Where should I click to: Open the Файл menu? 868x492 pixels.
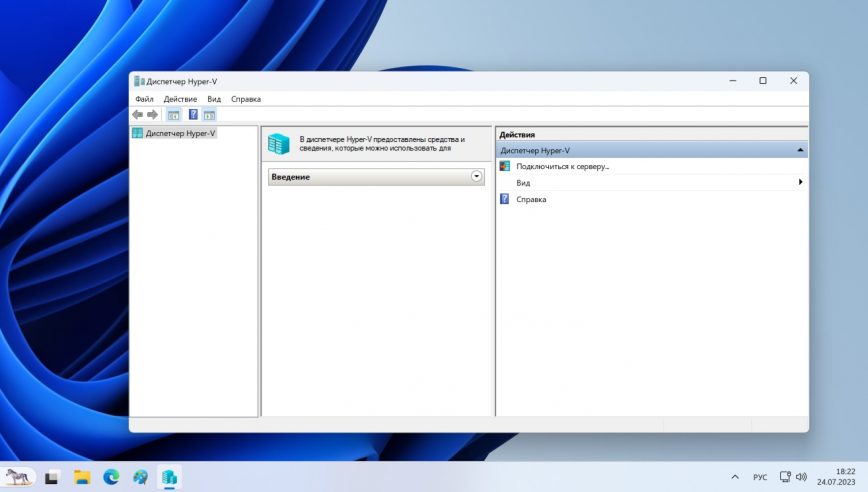(144, 99)
